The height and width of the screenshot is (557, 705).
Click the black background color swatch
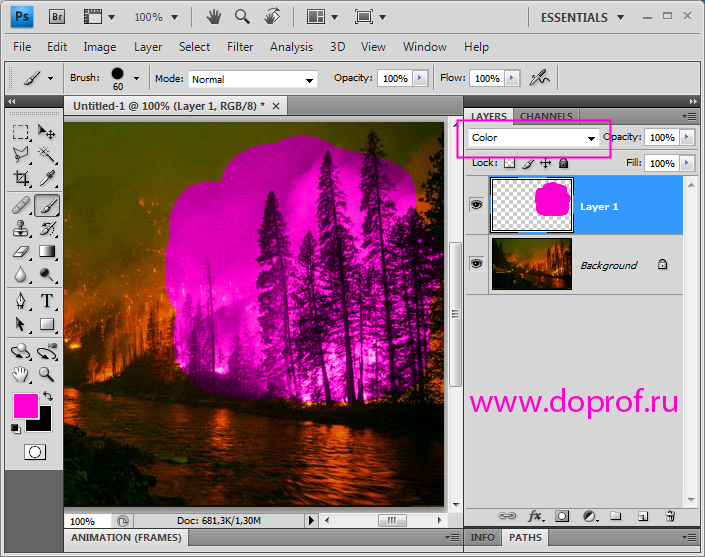pos(45,423)
